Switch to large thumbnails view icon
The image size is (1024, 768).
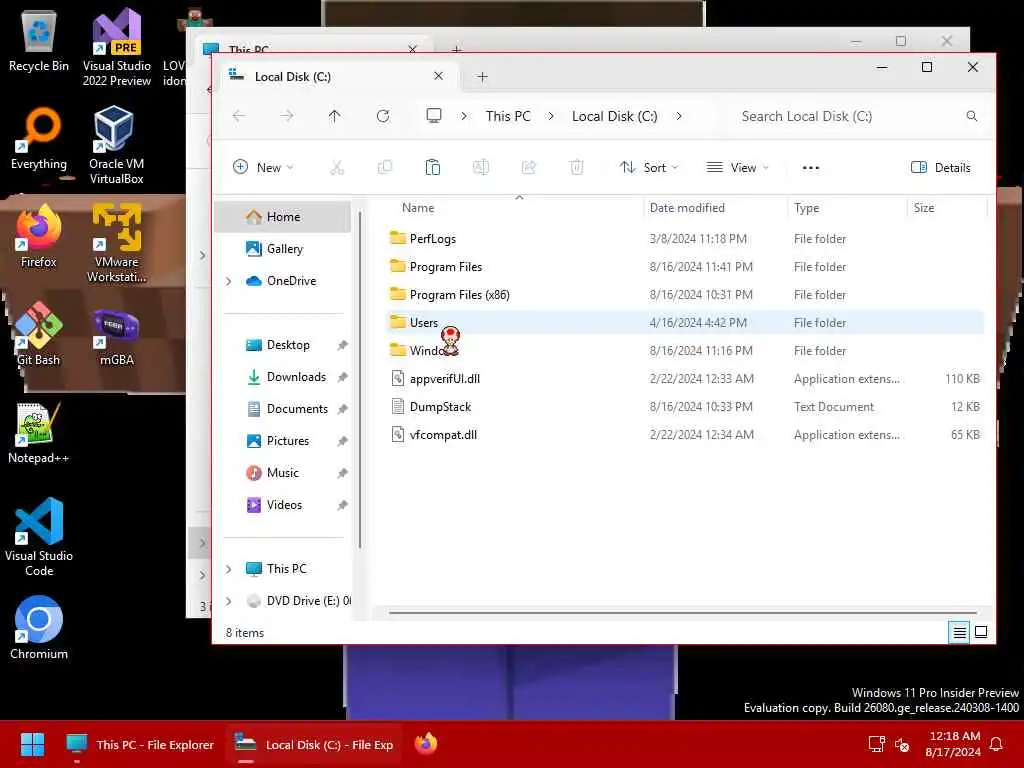[981, 632]
